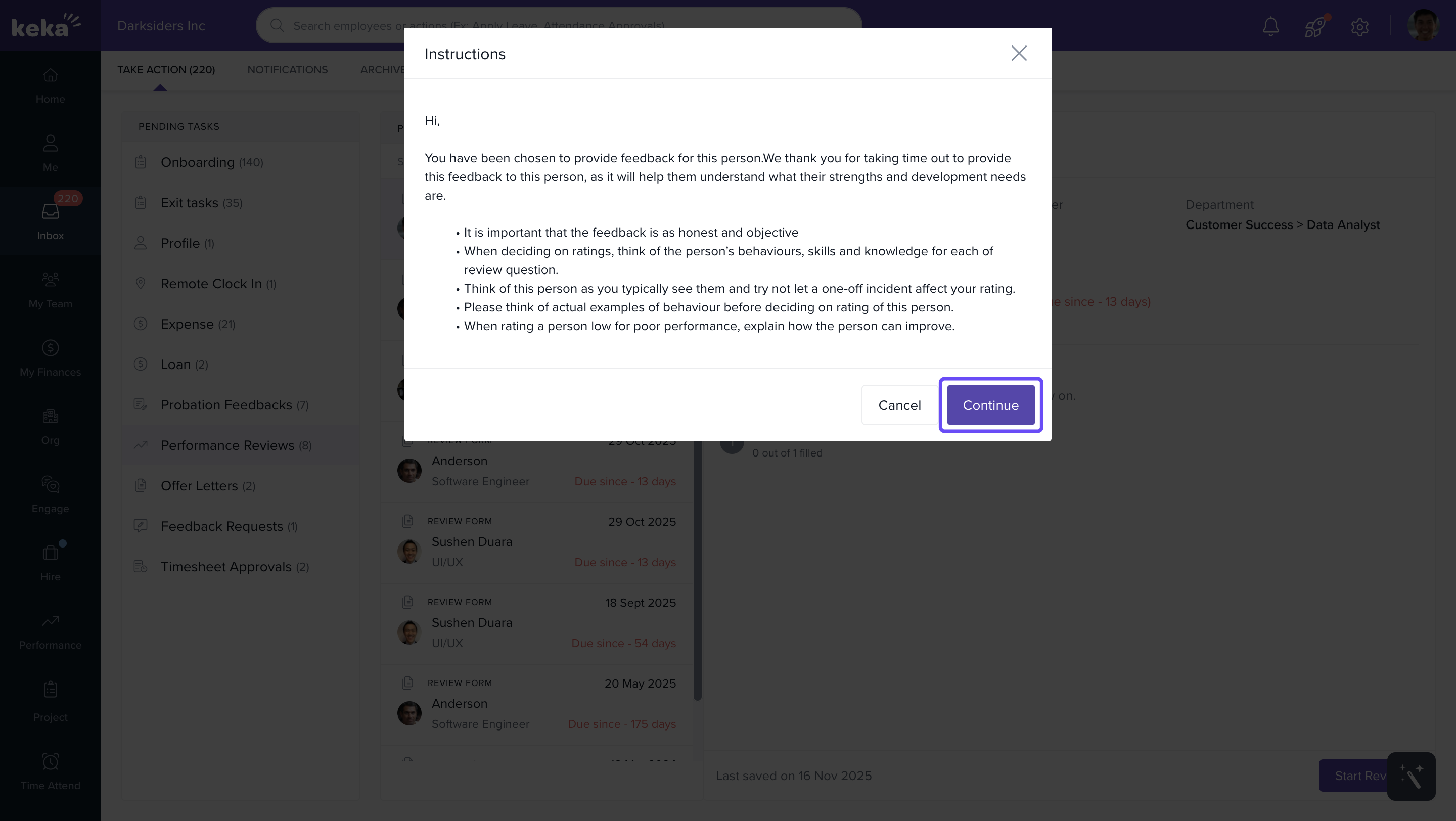Click the magic wand assistant button
Image resolution: width=1456 pixels, height=821 pixels.
pyautogui.click(x=1411, y=776)
